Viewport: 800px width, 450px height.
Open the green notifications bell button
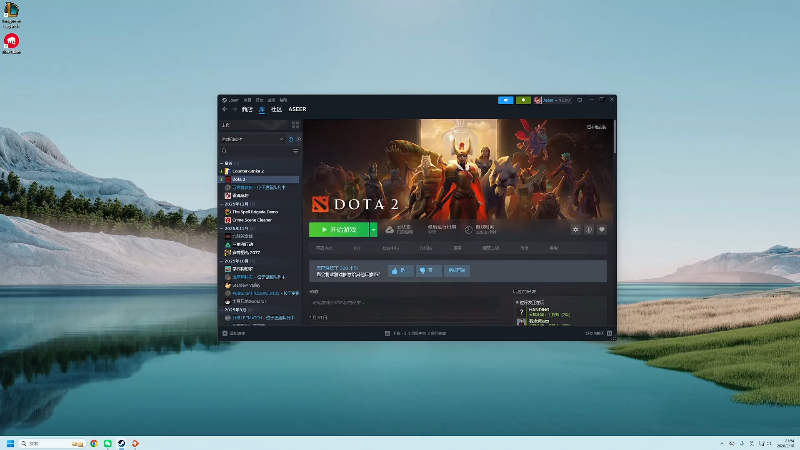(523, 100)
